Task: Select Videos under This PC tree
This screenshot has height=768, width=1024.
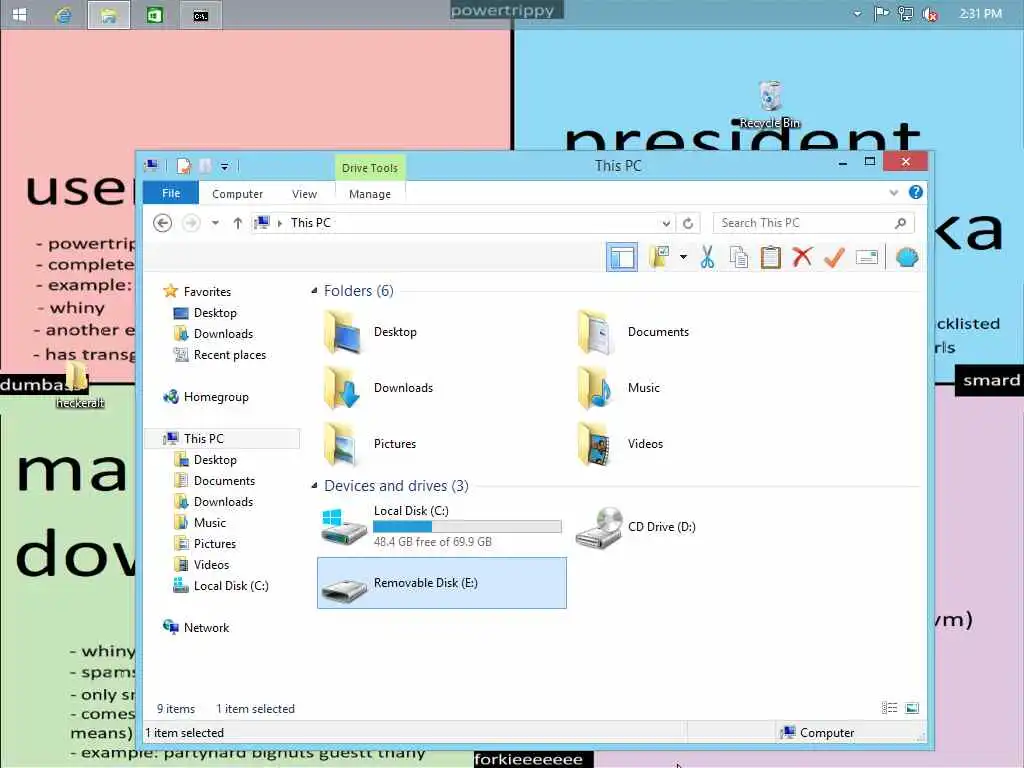Action: click(x=202, y=564)
